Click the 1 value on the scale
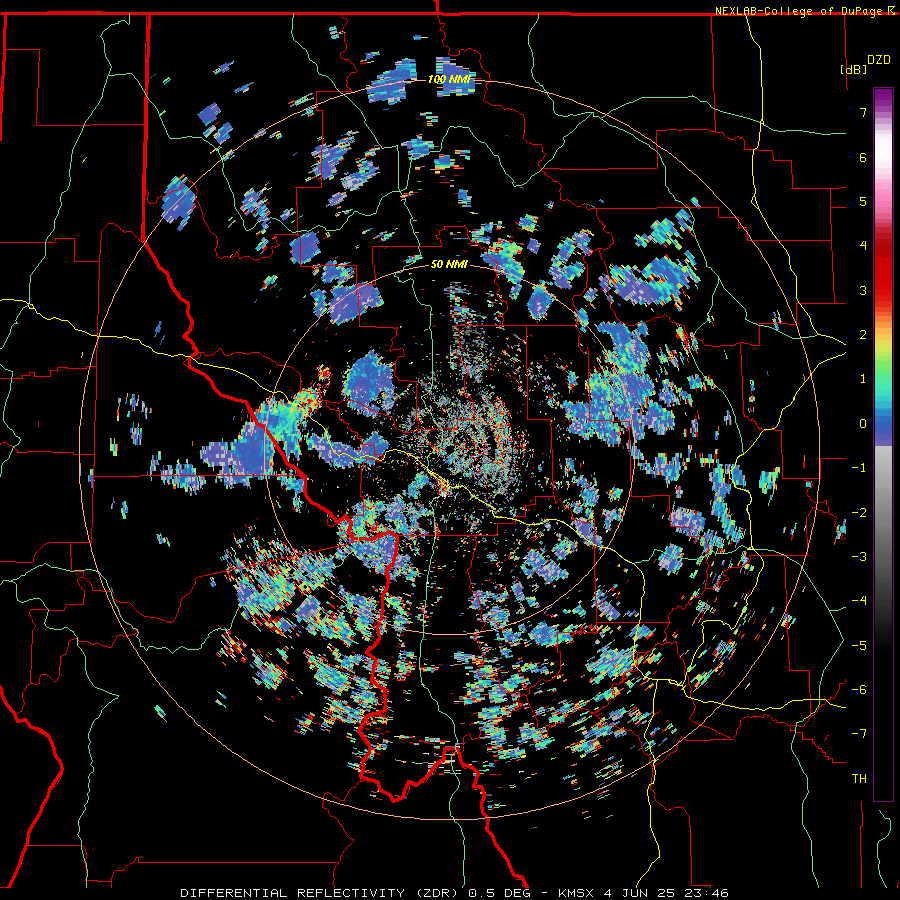This screenshot has height=900, width=900. 863,379
